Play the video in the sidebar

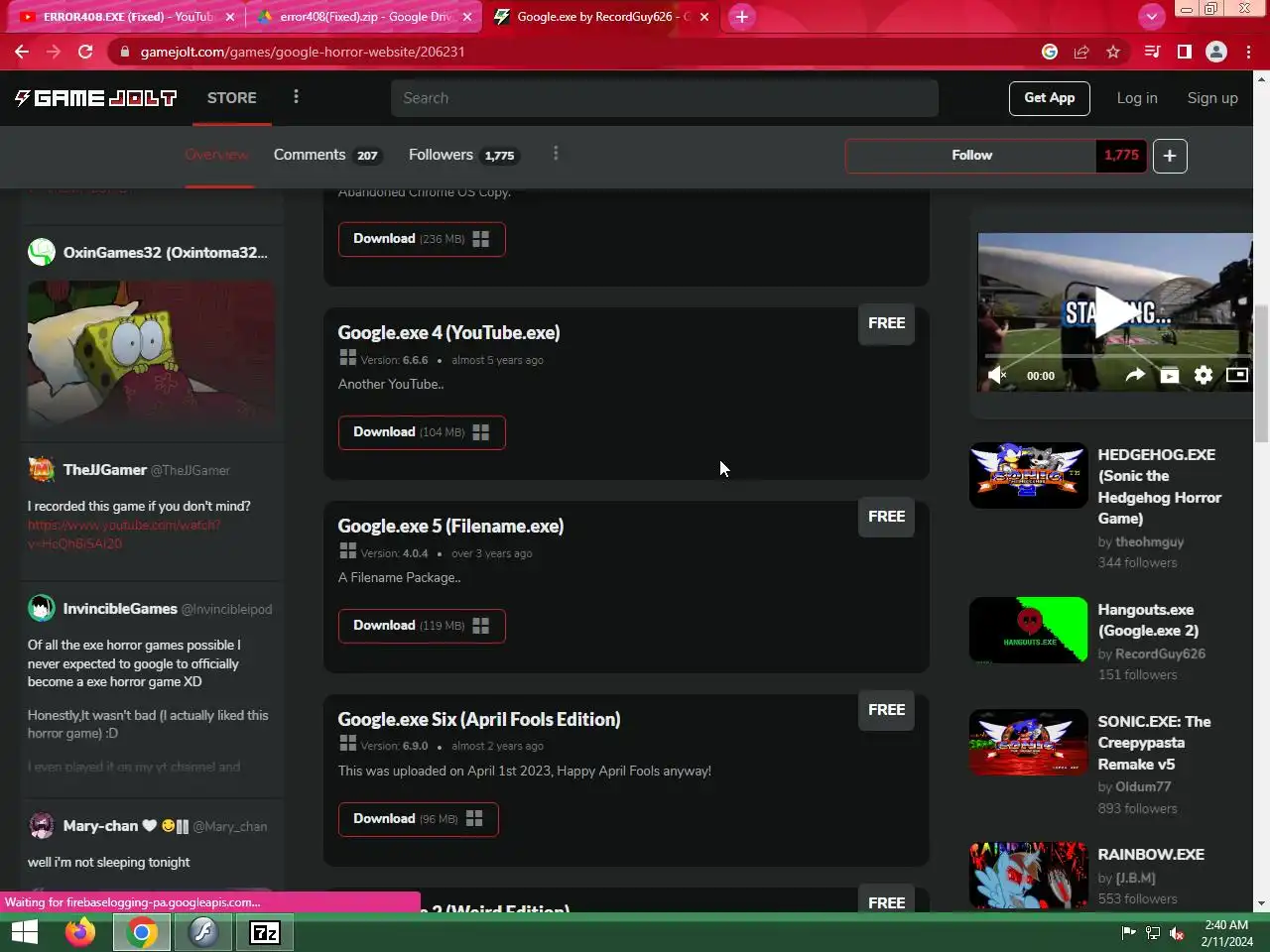click(1116, 312)
